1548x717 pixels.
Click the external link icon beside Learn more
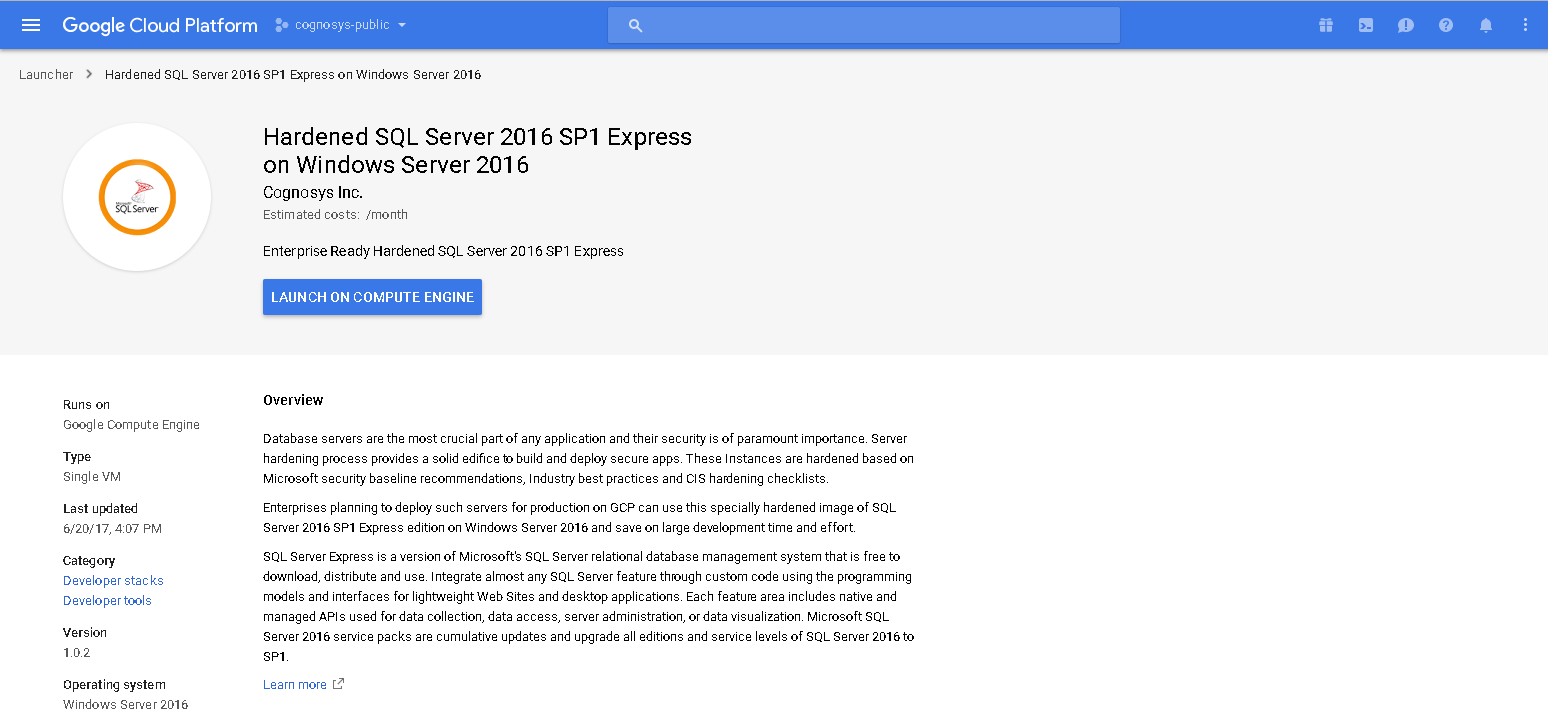[x=338, y=684]
